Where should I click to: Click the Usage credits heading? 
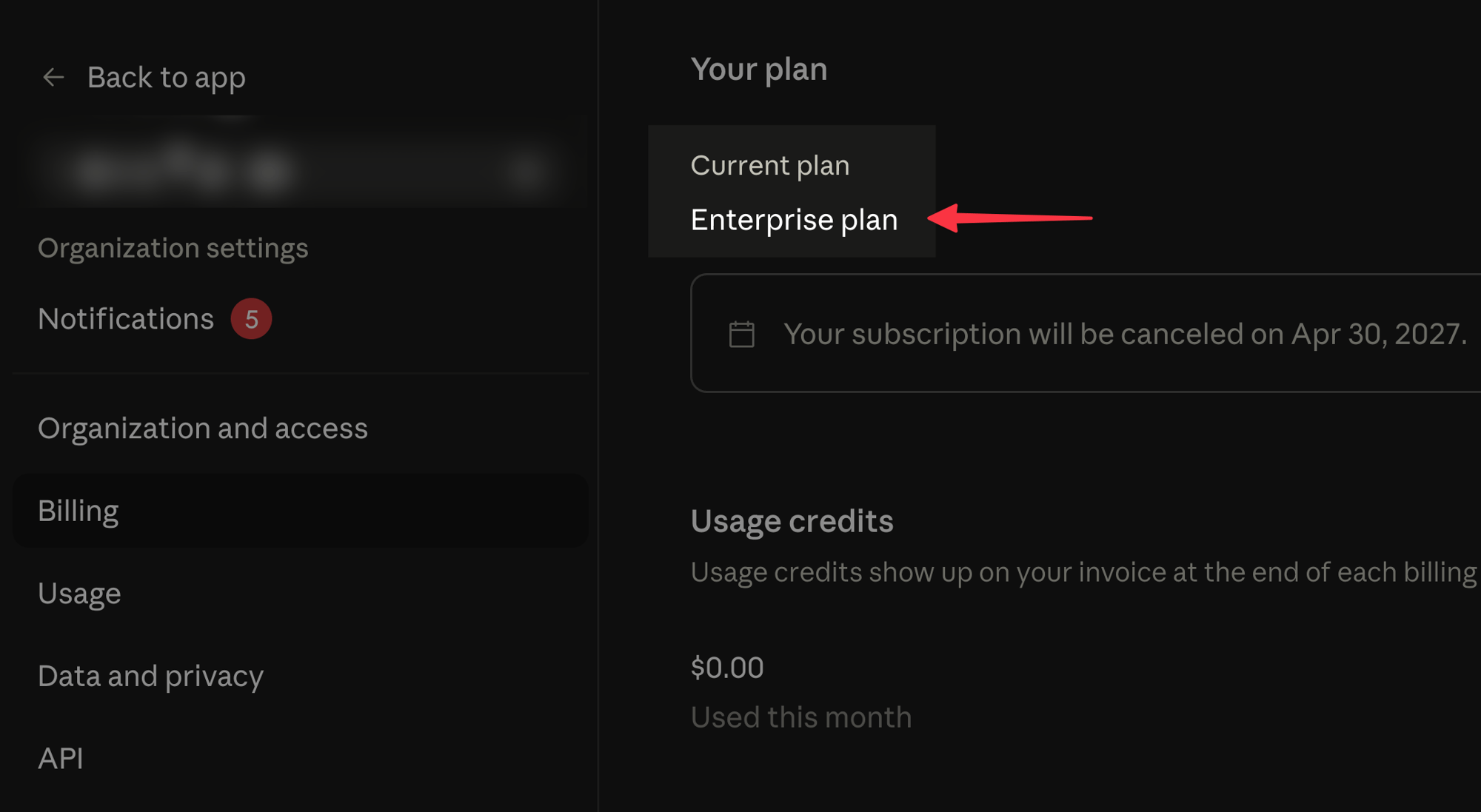[792, 521]
